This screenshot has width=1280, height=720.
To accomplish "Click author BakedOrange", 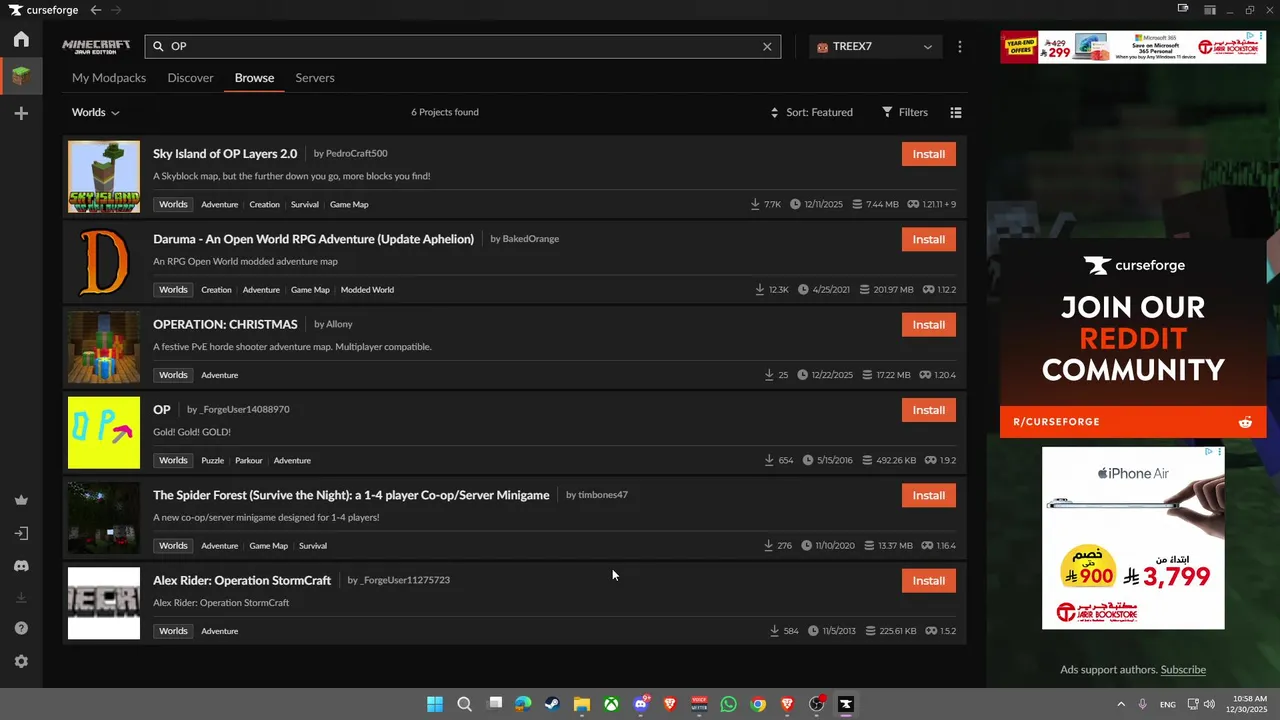I will click(x=531, y=239).
